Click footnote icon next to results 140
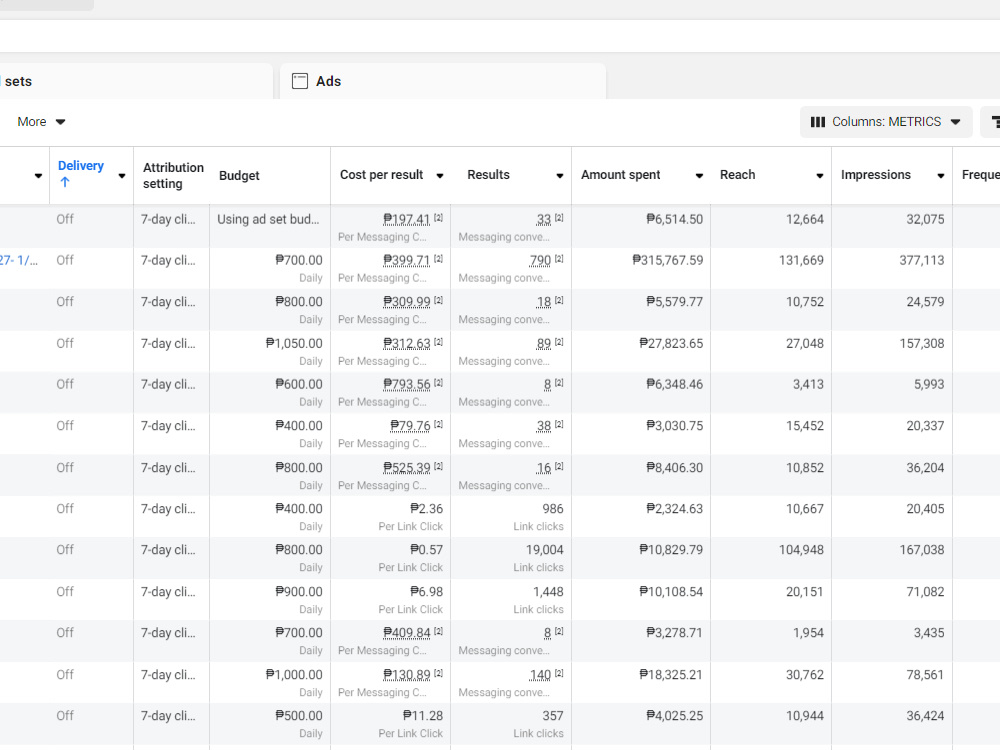Image resolution: width=1000 pixels, height=750 pixels. click(559, 673)
